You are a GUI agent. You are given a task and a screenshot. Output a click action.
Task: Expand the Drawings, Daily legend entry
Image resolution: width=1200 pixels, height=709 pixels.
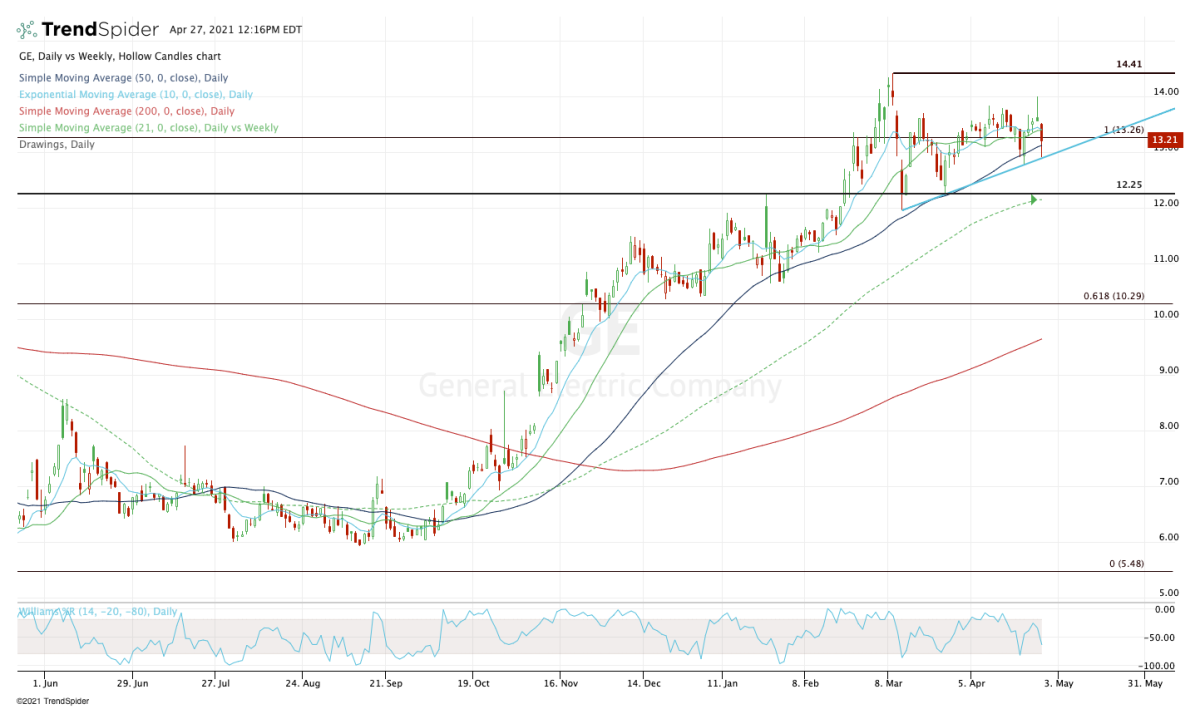point(58,144)
